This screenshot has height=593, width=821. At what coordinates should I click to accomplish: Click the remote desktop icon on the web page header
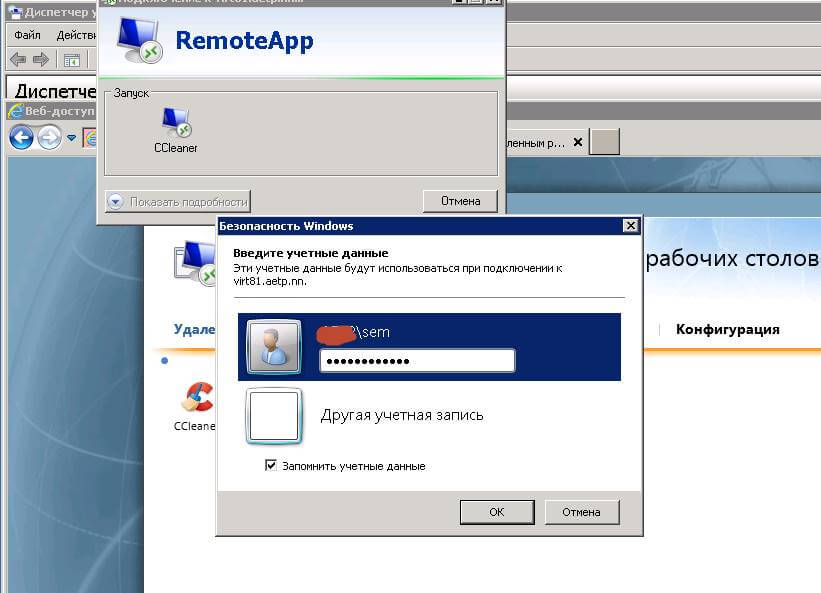pos(194,263)
